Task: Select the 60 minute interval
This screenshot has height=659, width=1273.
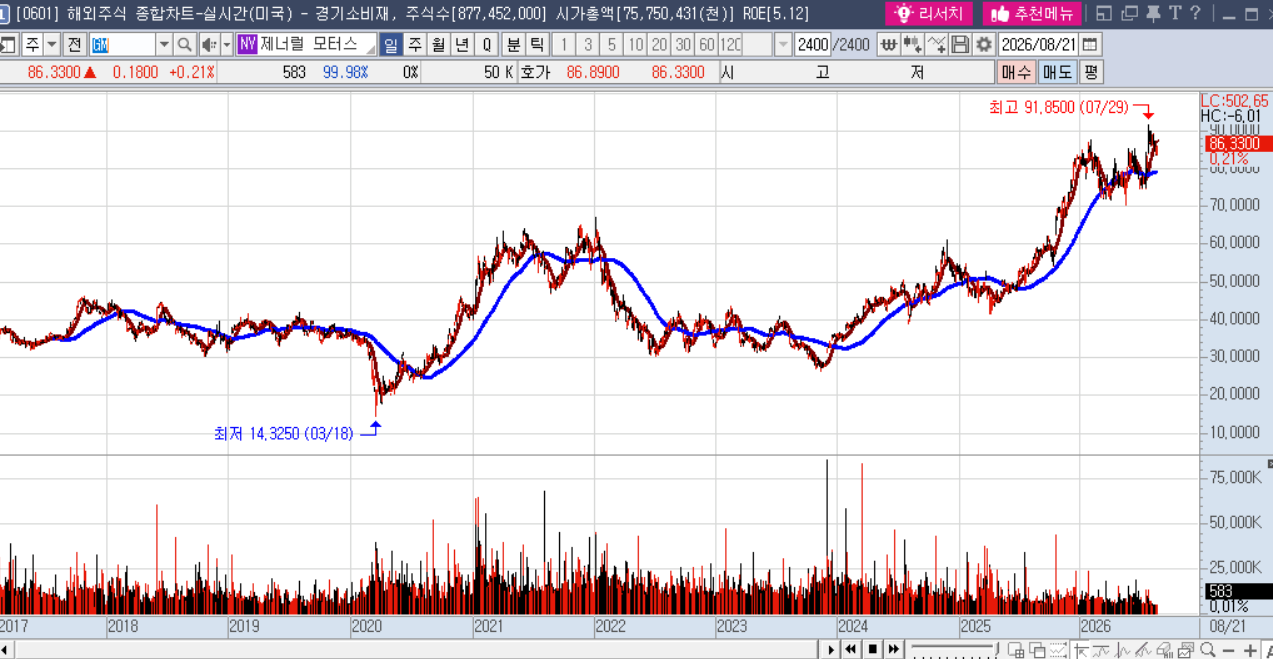Action: coord(707,45)
